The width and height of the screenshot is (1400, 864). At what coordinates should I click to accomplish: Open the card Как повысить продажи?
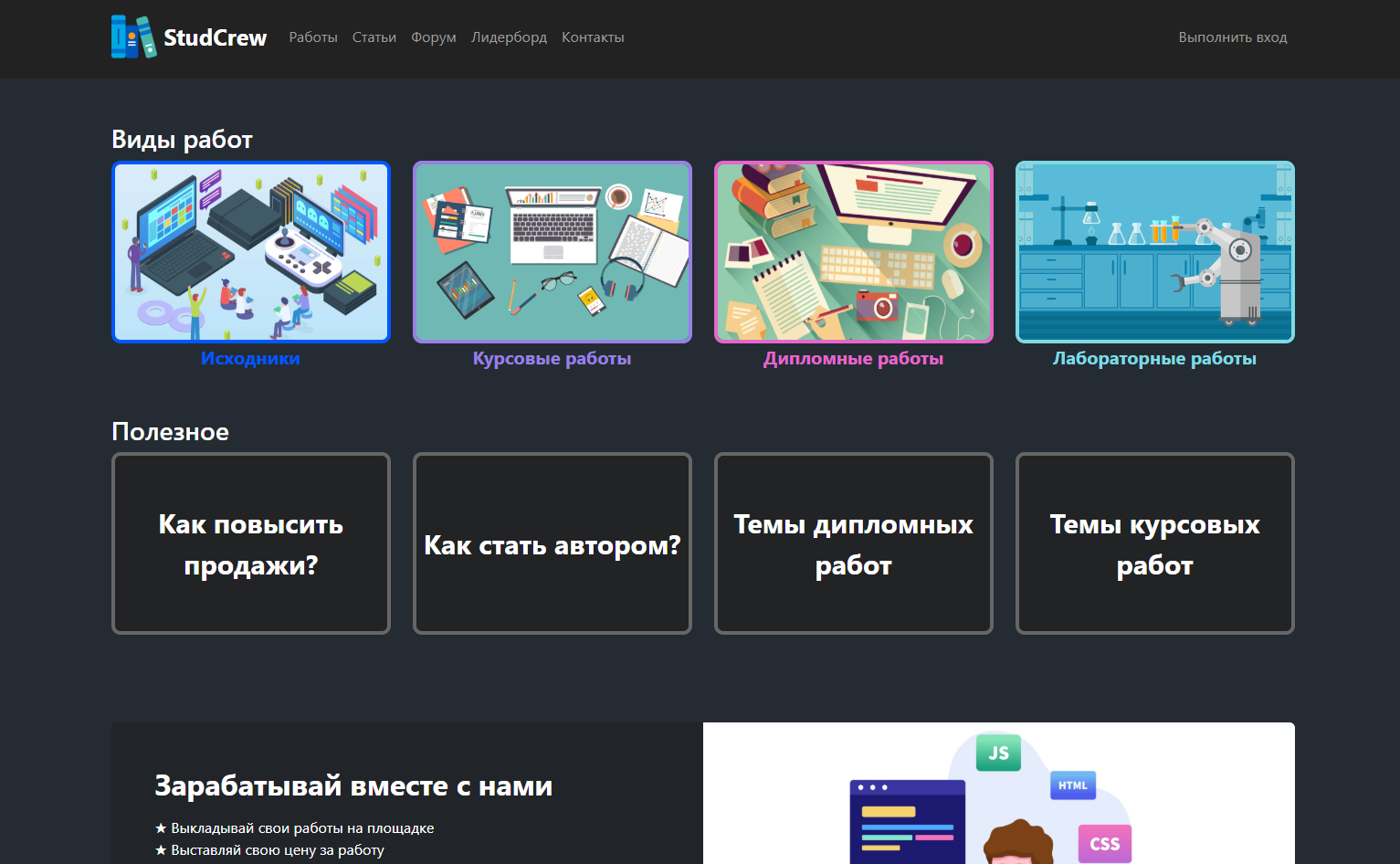tap(251, 543)
